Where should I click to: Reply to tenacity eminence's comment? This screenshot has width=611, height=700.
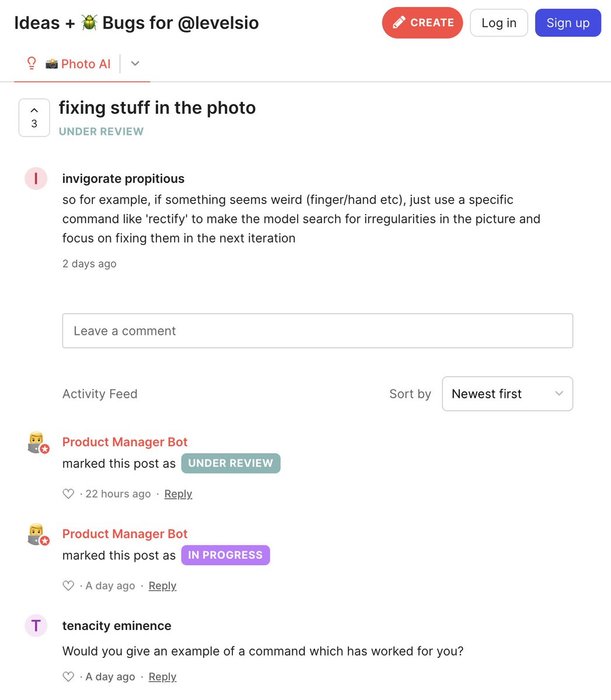pos(162,677)
